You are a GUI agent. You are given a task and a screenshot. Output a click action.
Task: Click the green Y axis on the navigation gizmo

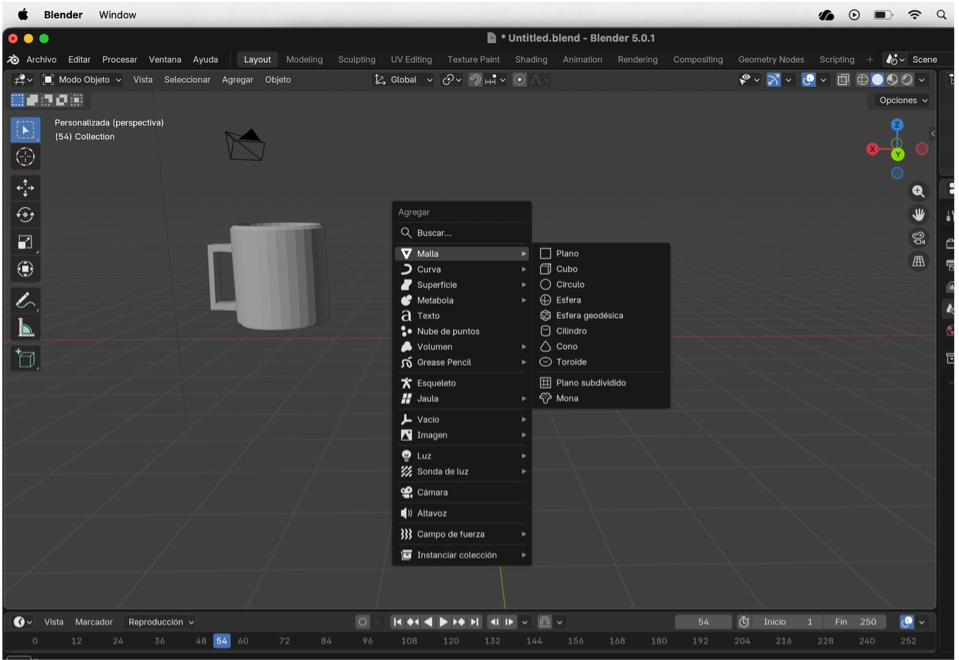pyautogui.click(x=897, y=154)
